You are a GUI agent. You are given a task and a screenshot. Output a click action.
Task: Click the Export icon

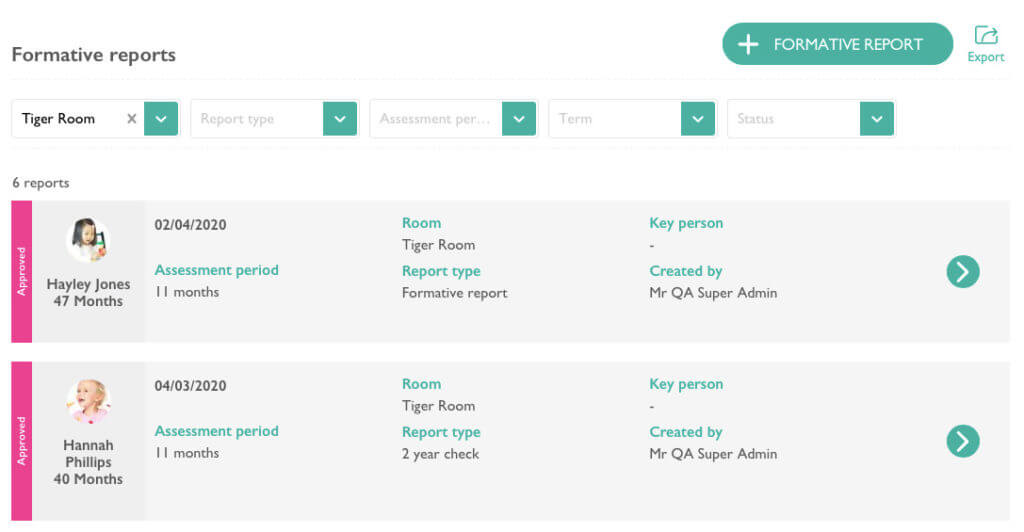point(986,37)
